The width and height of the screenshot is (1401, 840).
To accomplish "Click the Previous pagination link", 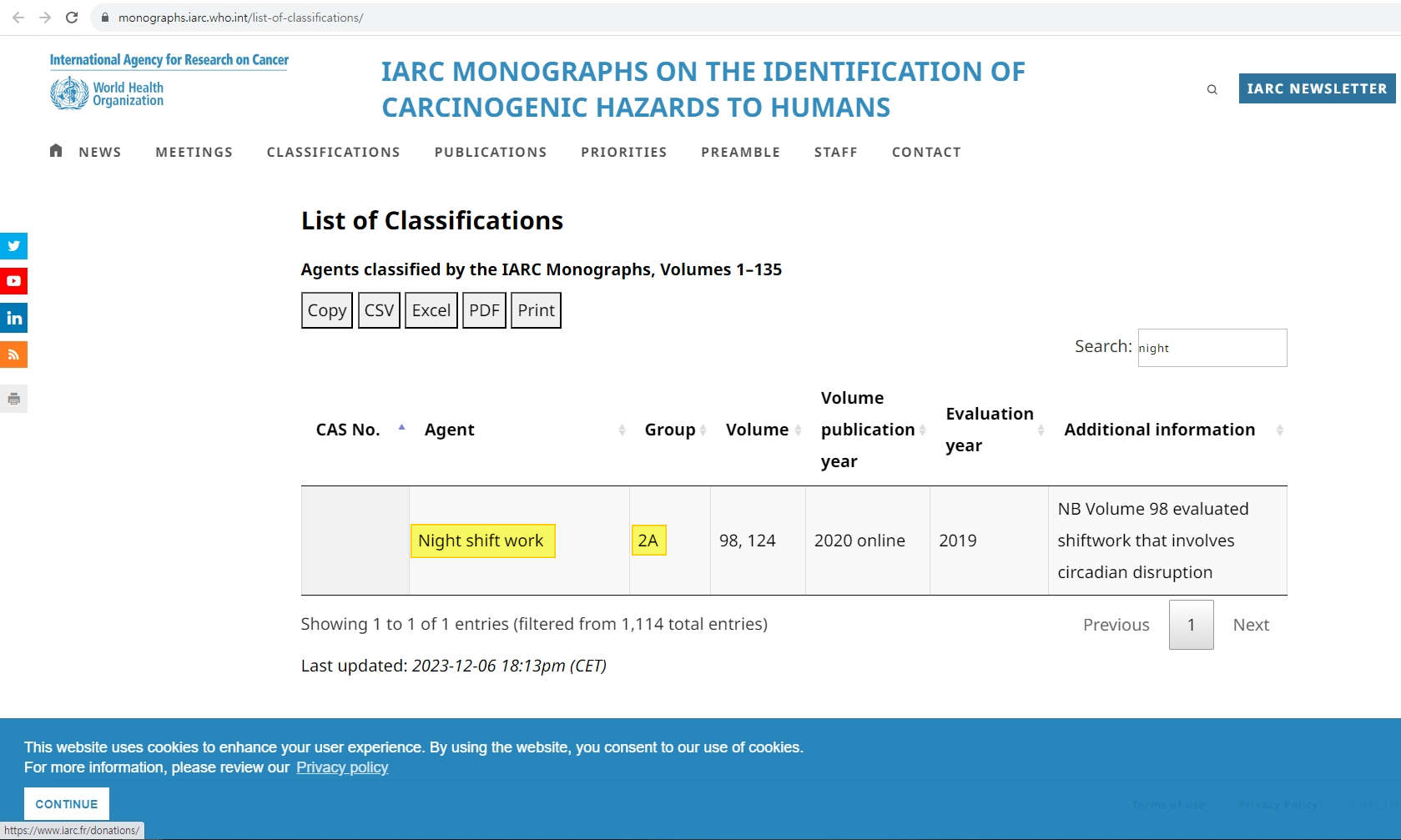I will pyautogui.click(x=1116, y=625).
